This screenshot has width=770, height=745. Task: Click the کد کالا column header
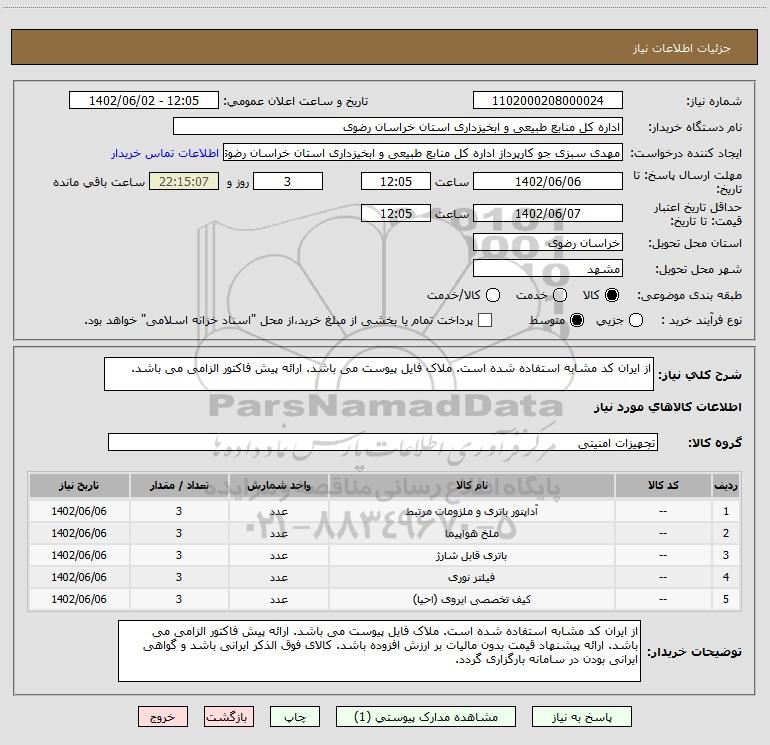663,485
